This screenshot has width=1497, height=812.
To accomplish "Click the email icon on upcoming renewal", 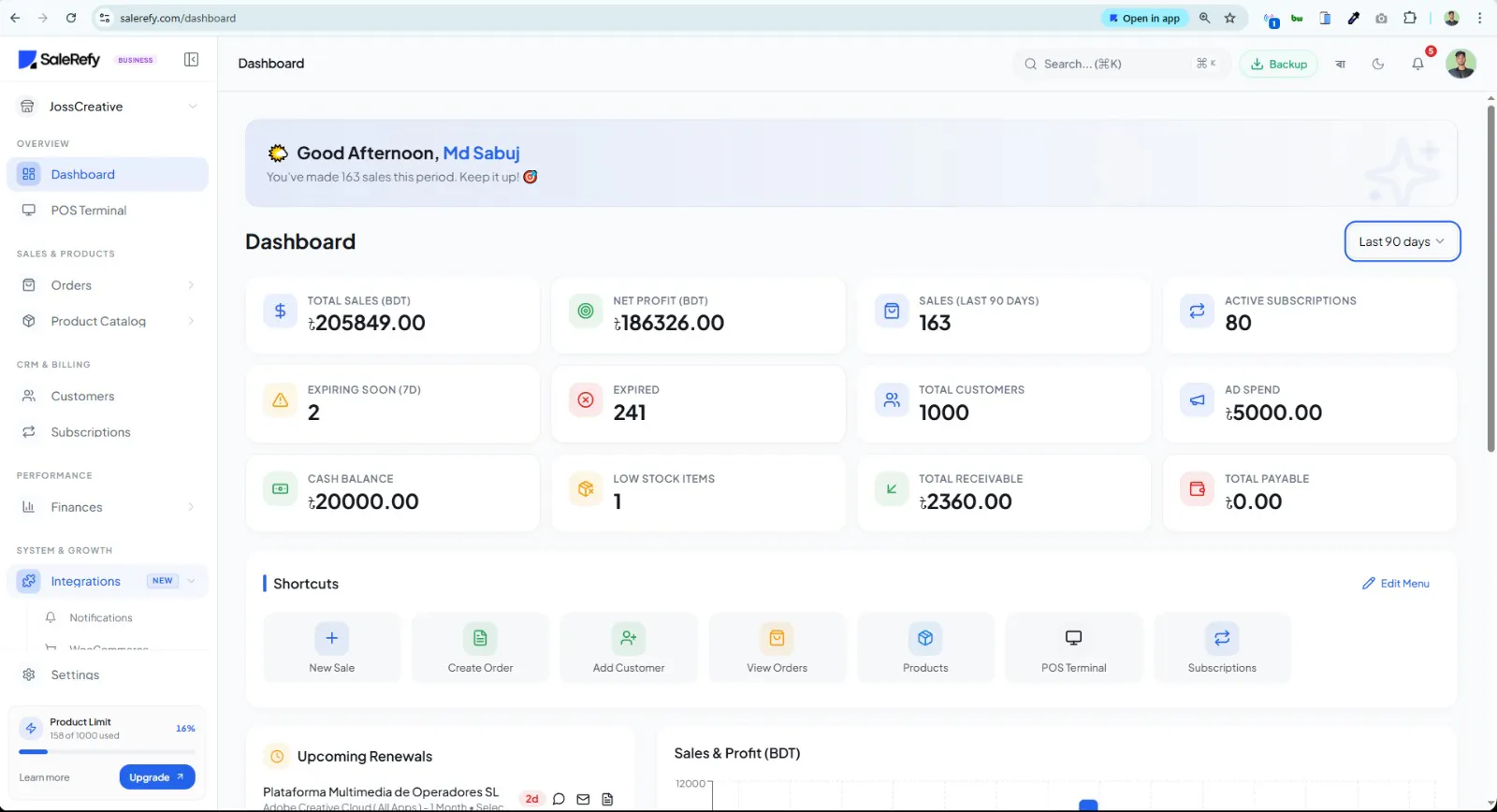I will (x=583, y=799).
